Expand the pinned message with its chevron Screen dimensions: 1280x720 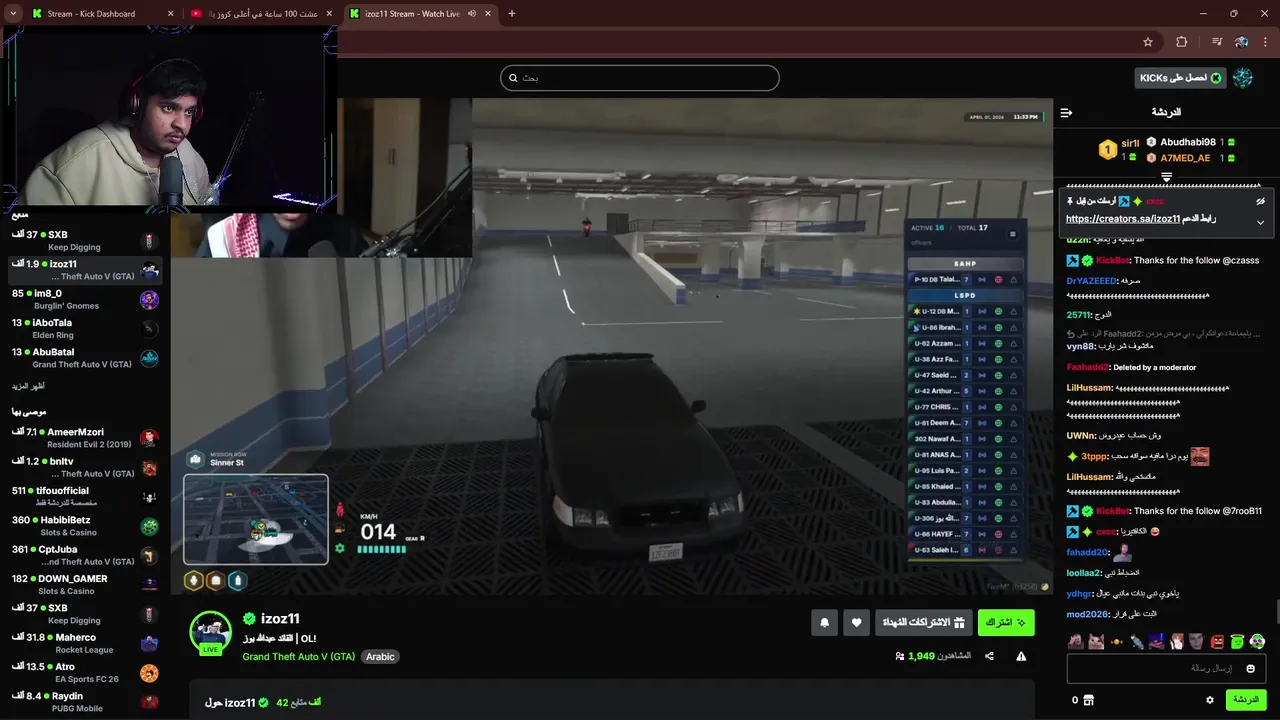click(1260, 222)
